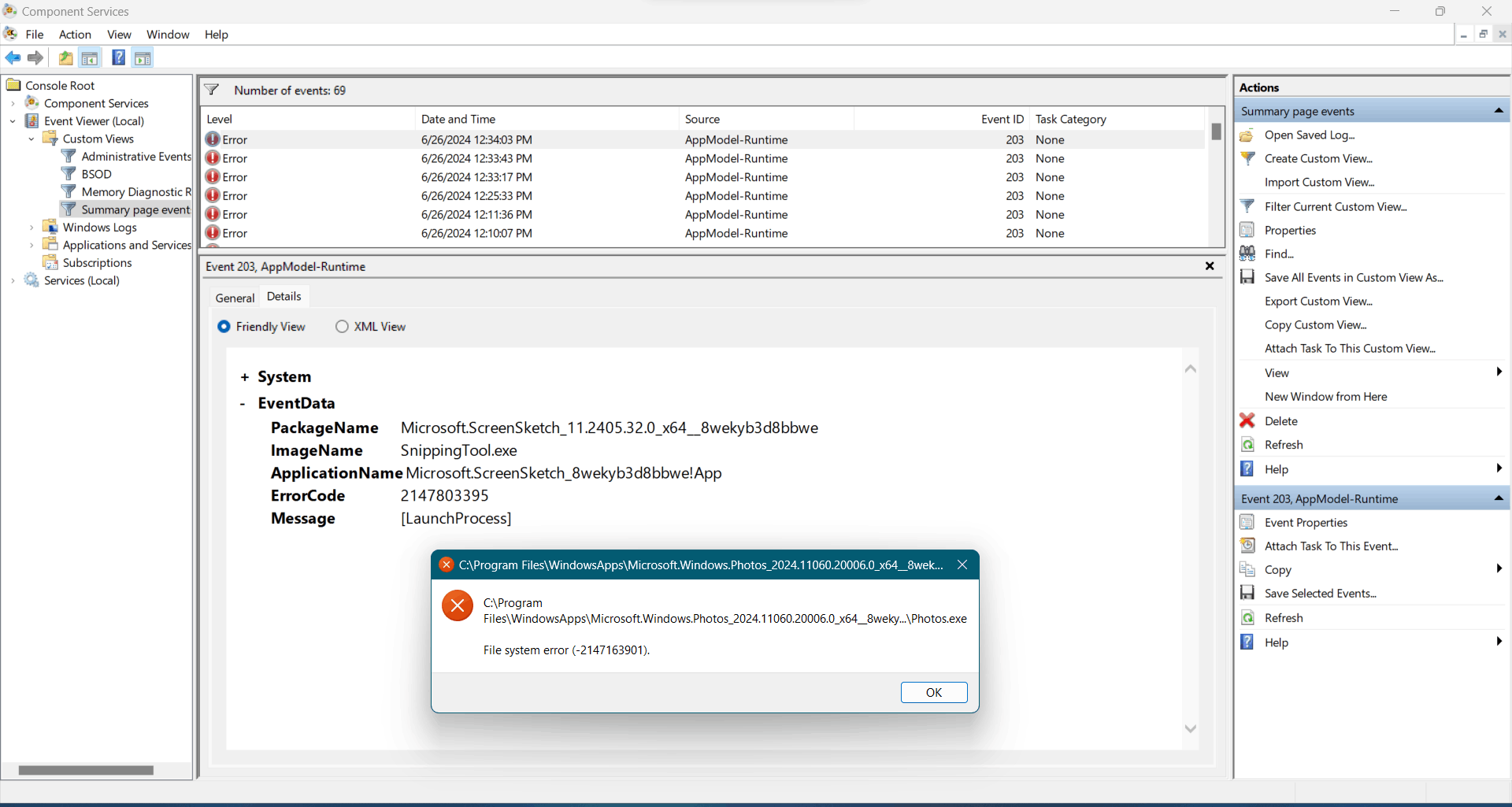Click Export Custom View... action link
The height and width of the screenshot is (807, 1512).
click(1318, 302)
